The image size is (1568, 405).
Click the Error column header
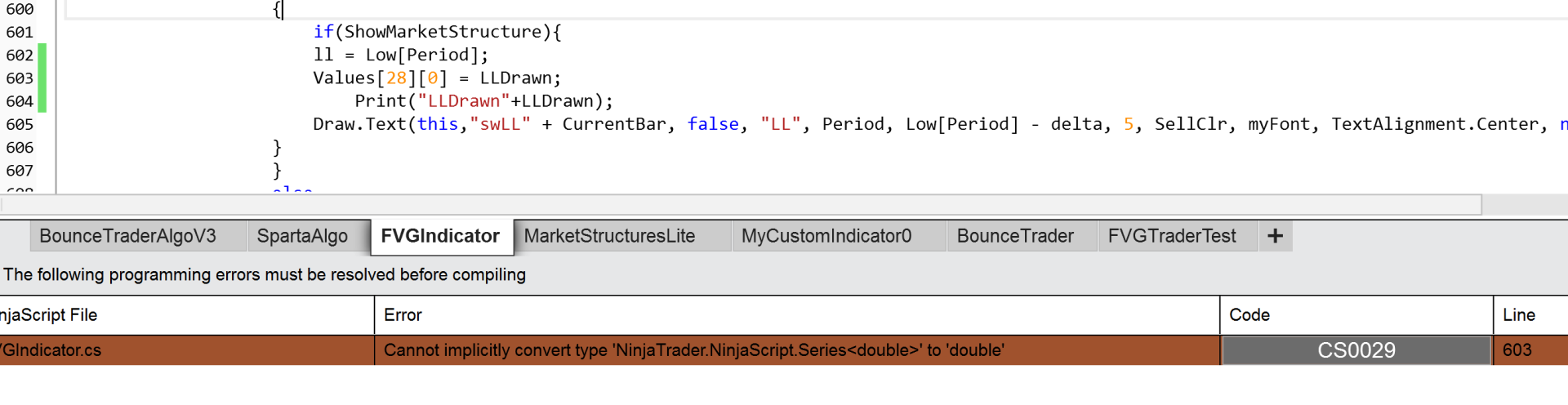pyautogui.click(x=797, y=315)
